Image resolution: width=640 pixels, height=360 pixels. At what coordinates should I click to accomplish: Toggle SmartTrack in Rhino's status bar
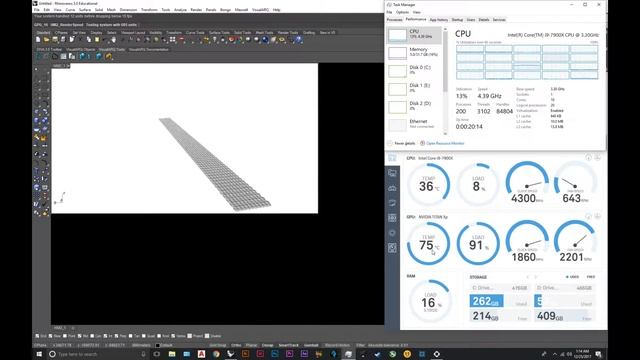(289, 345)
